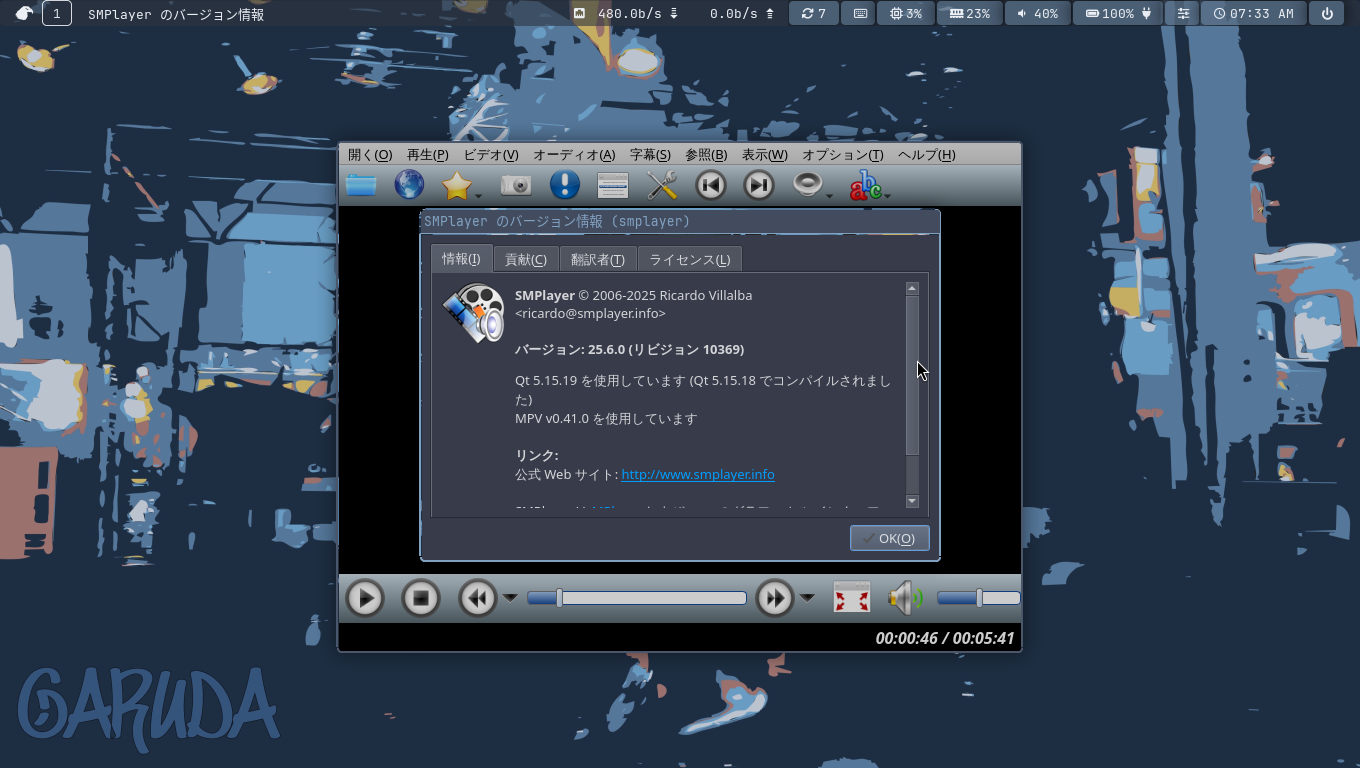Viewport: 1360px width, 768px height.
Task: Click the subtitle 'abc' icon
Action: pyautogui.click(x=865, y=185)
